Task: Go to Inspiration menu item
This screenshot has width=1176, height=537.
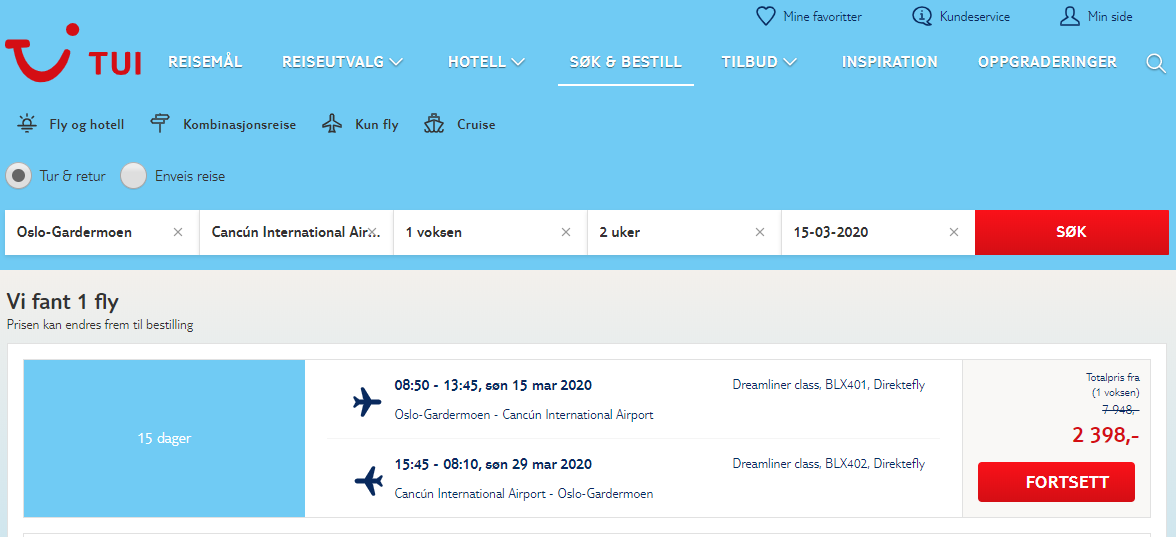Action: click(890, 62)
